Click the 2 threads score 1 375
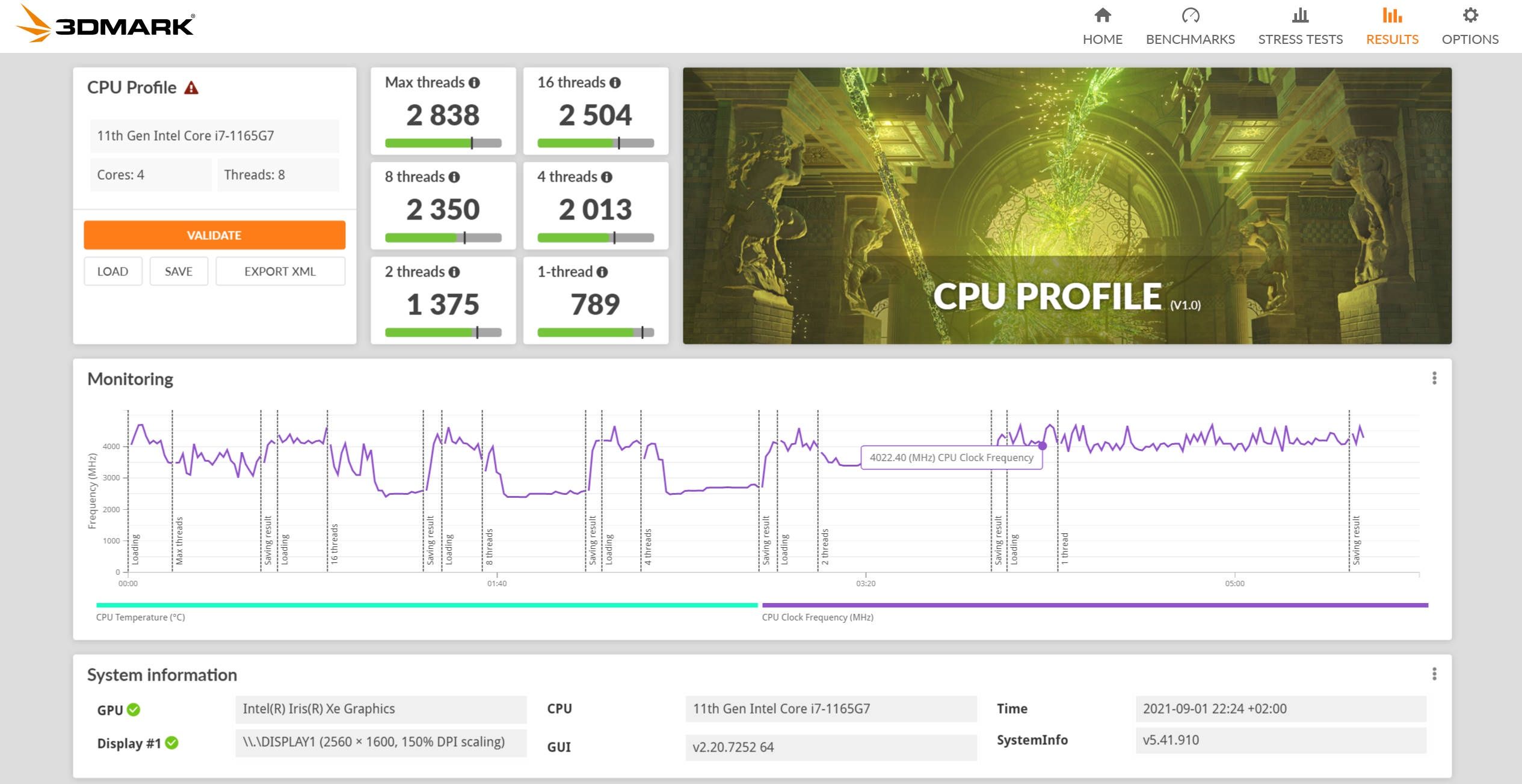The width and height of the screenshot is (1522, 784). [x=443, y=304]
